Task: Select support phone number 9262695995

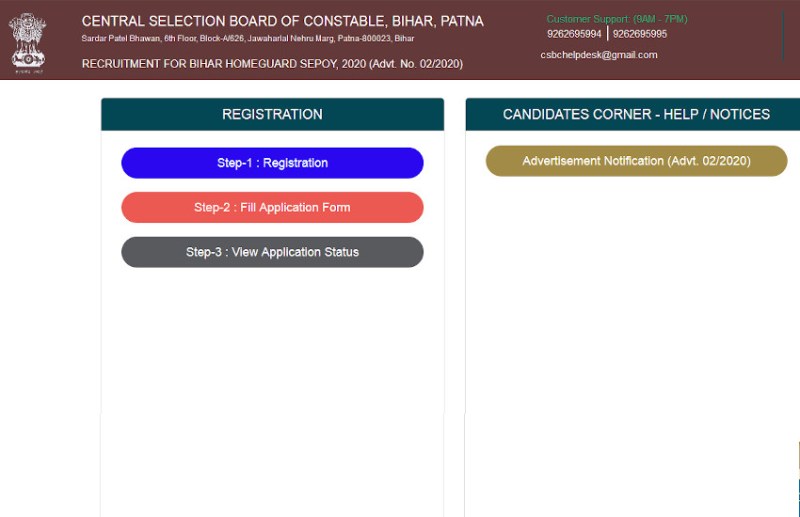Action: [x=640, y=34]
